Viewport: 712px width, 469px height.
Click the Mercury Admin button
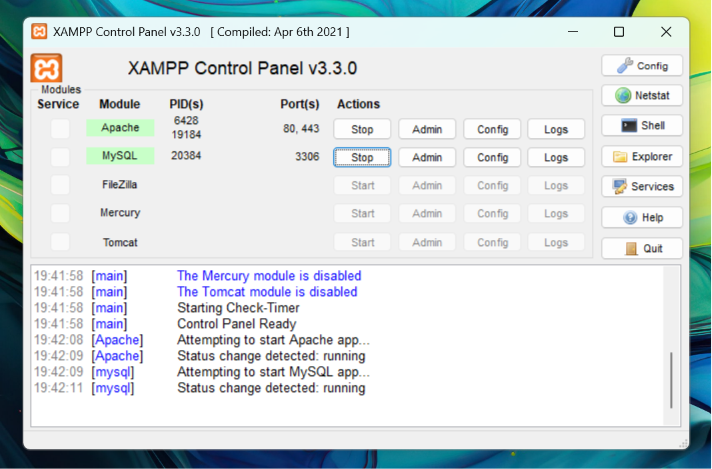click(x=427, y=214)
